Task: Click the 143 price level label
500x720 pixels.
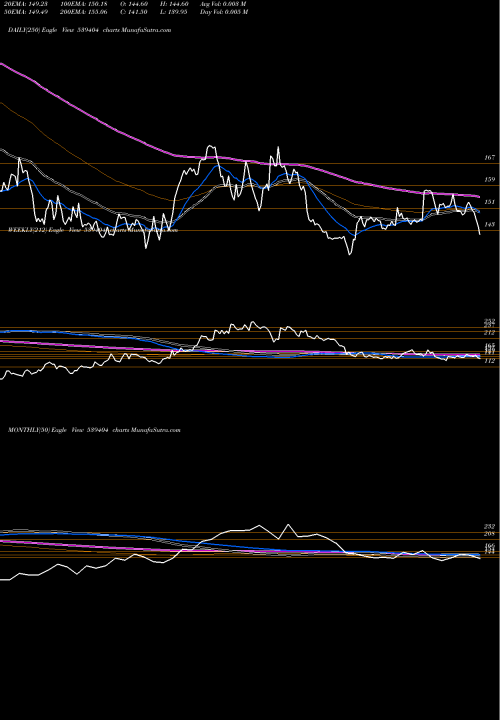Action: (490, 225)
